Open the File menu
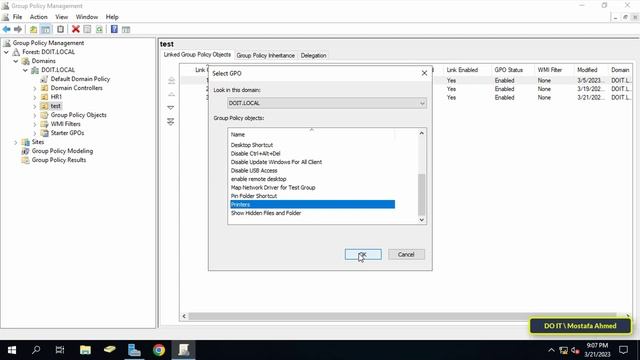This screenshot has height=360, width=640. 18,17
